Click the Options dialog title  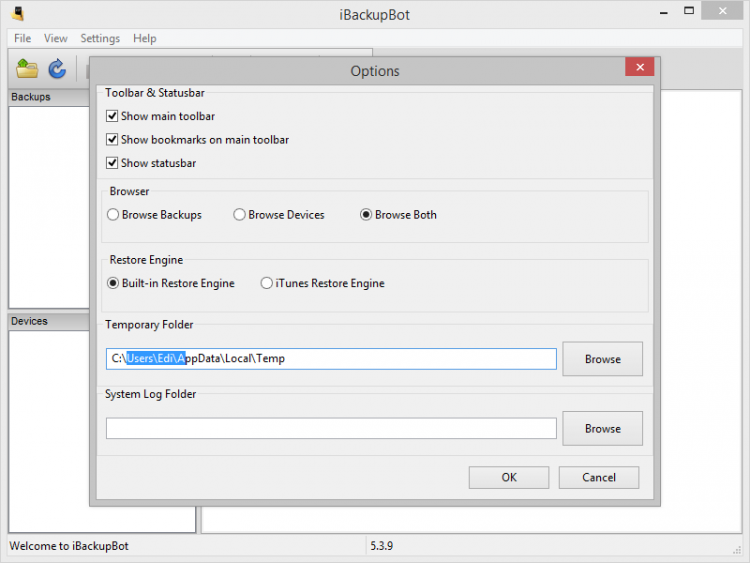click(x=375, y=71)
